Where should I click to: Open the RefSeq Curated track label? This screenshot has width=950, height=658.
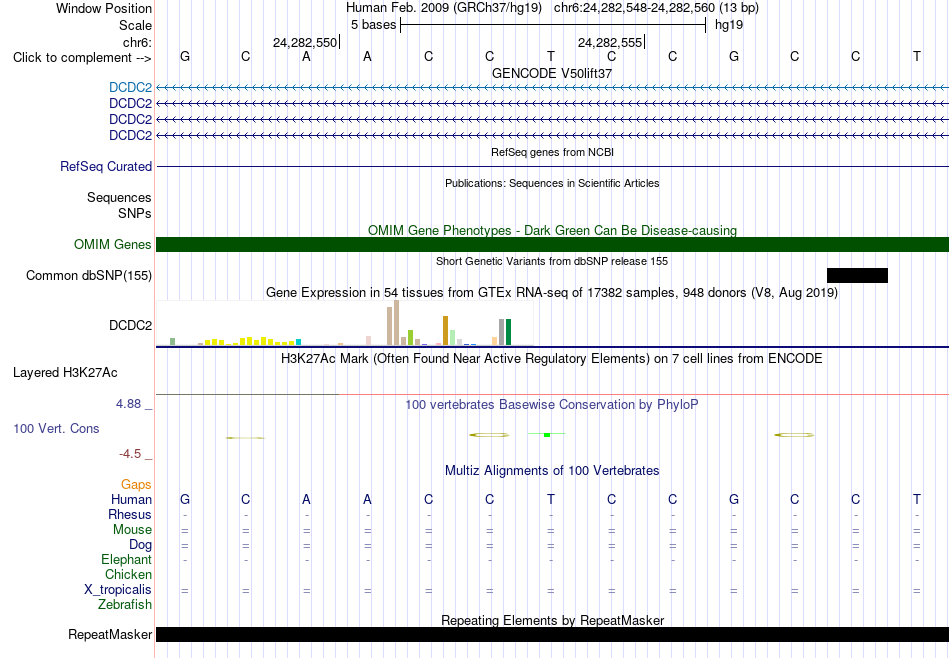click(105, 167)
